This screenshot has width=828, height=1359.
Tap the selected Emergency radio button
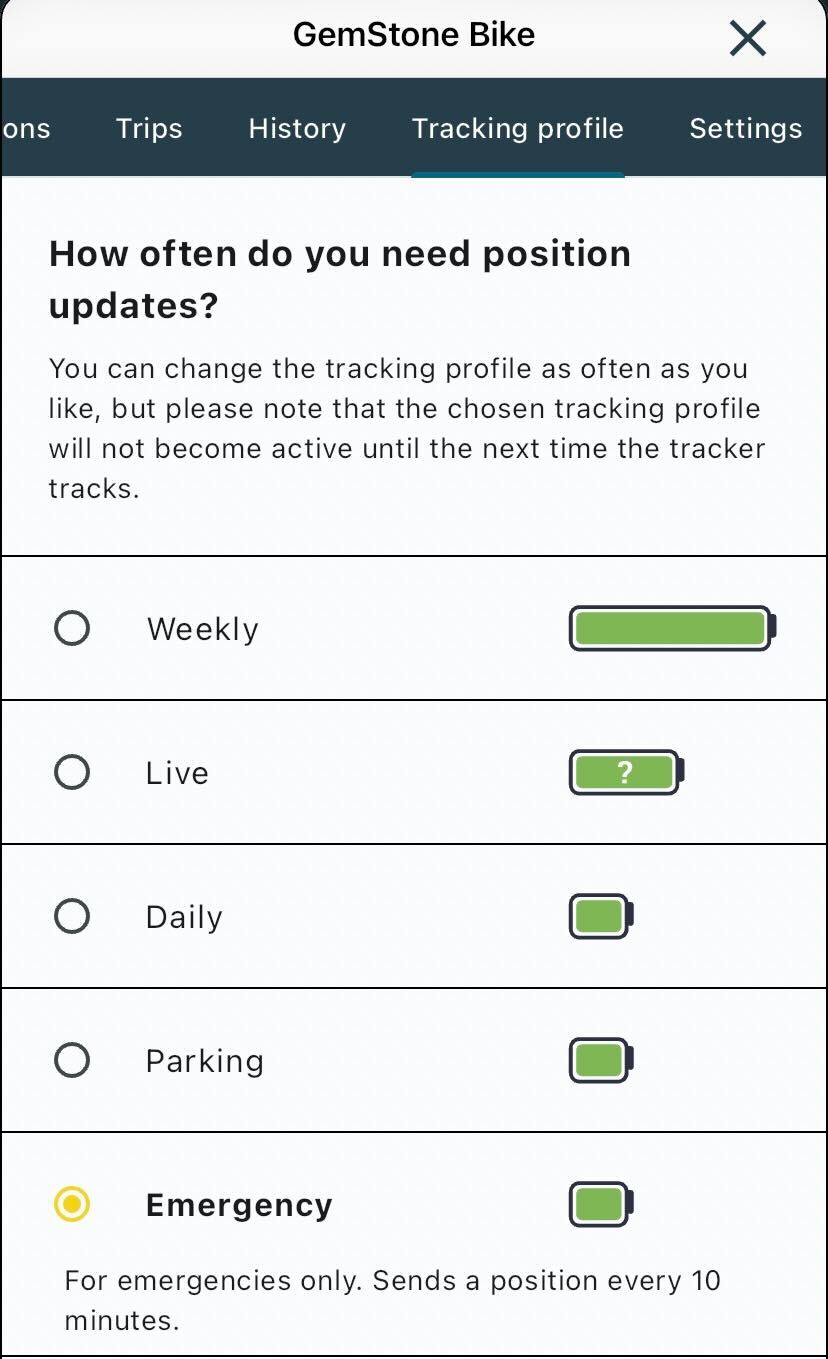(71, 1204)
